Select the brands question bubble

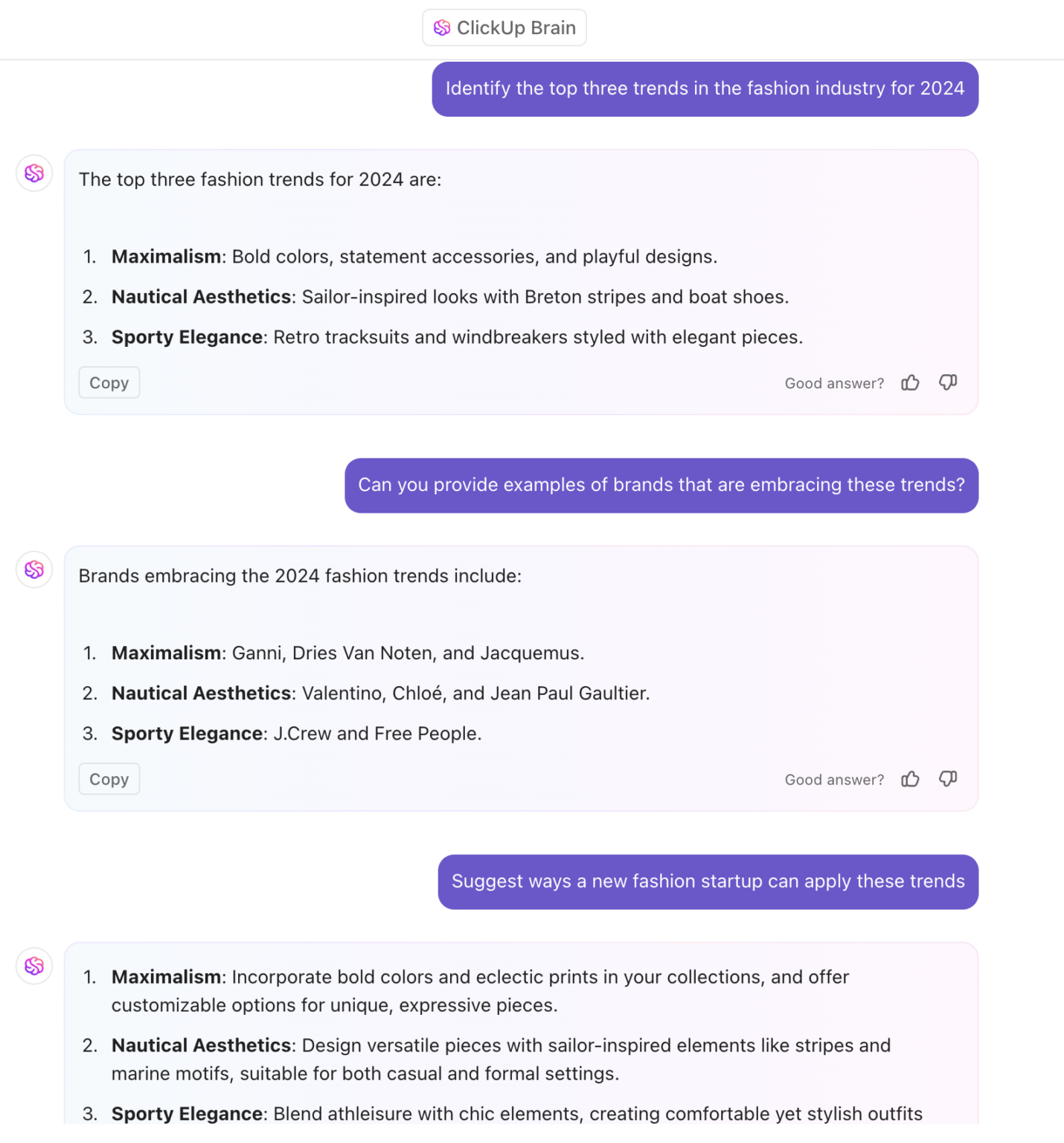pyautogui.click(x=661, y=485)
